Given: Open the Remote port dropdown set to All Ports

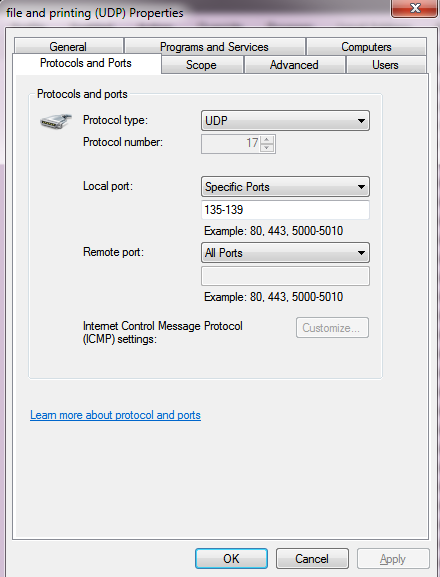Looking at the screenshot, I should [285, 252].
